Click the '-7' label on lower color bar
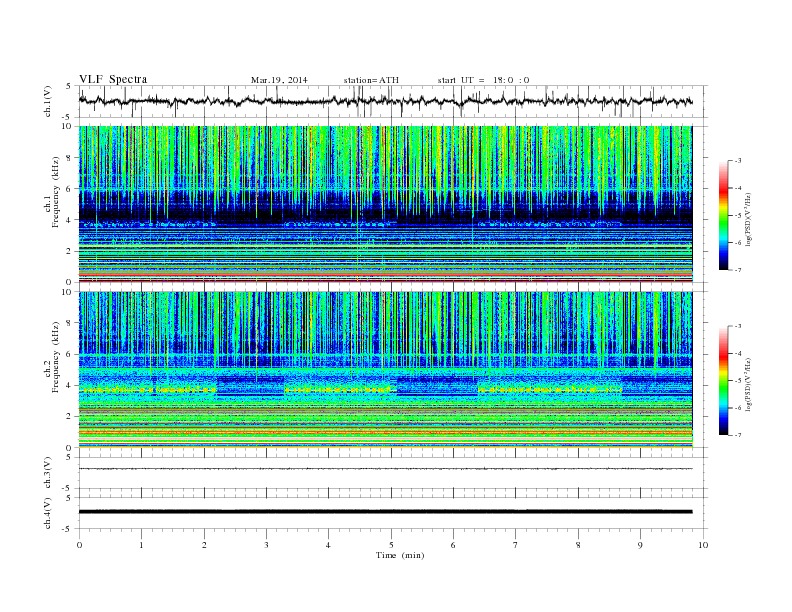The height and width of the screenshot is (612, 792). pos(738,435)
